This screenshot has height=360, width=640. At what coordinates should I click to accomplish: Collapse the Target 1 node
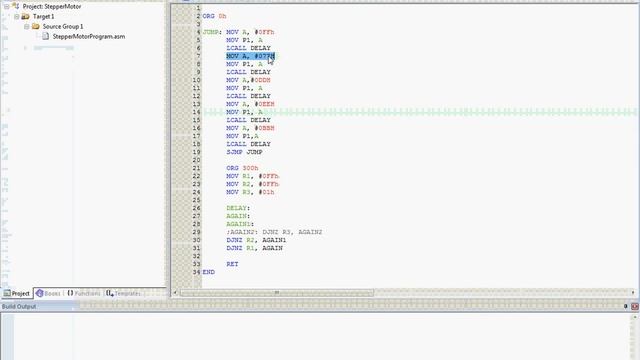(x=17, y=17)
